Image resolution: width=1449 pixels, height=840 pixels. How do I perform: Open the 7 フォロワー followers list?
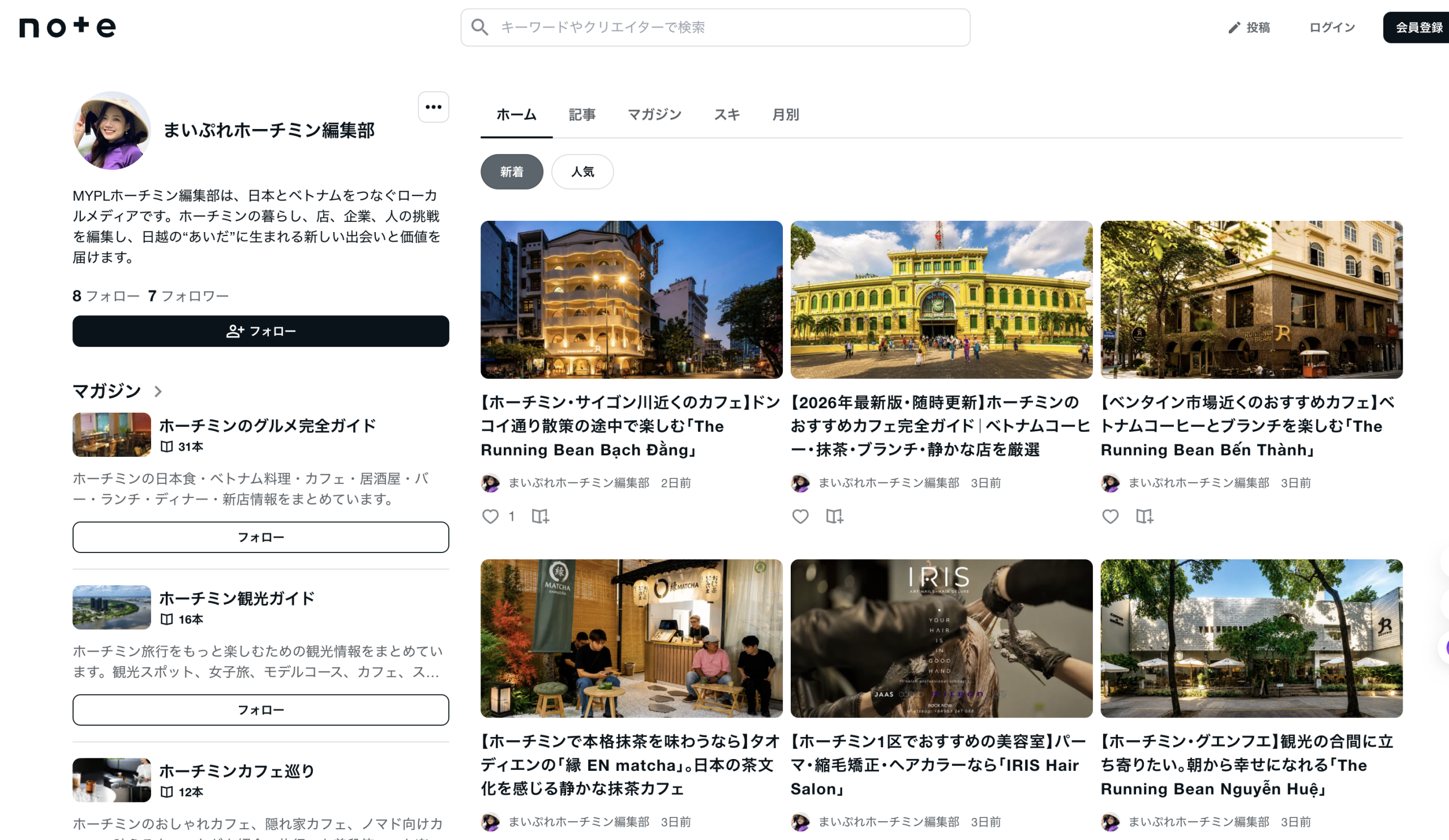click(188, 296)
